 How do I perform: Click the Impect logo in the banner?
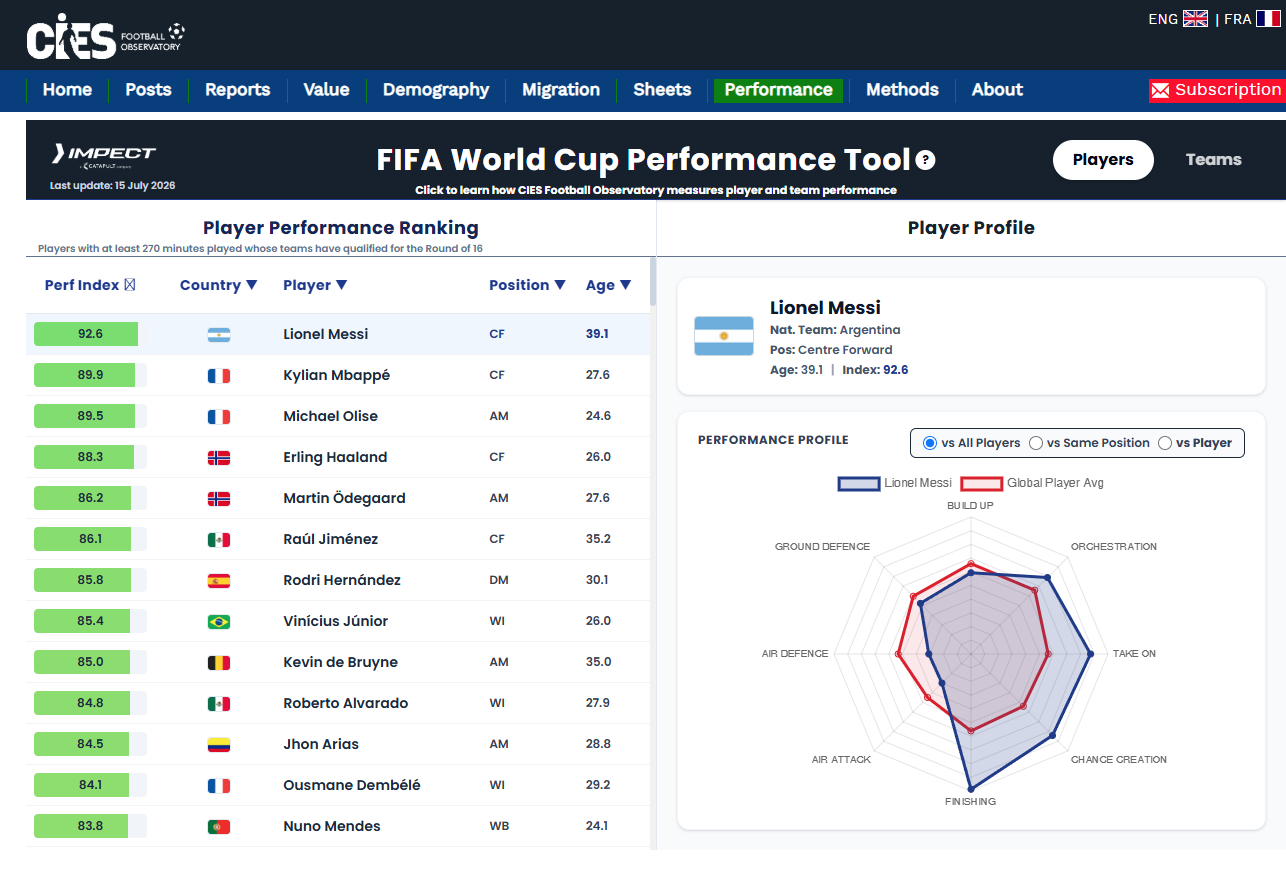[104, 154]
